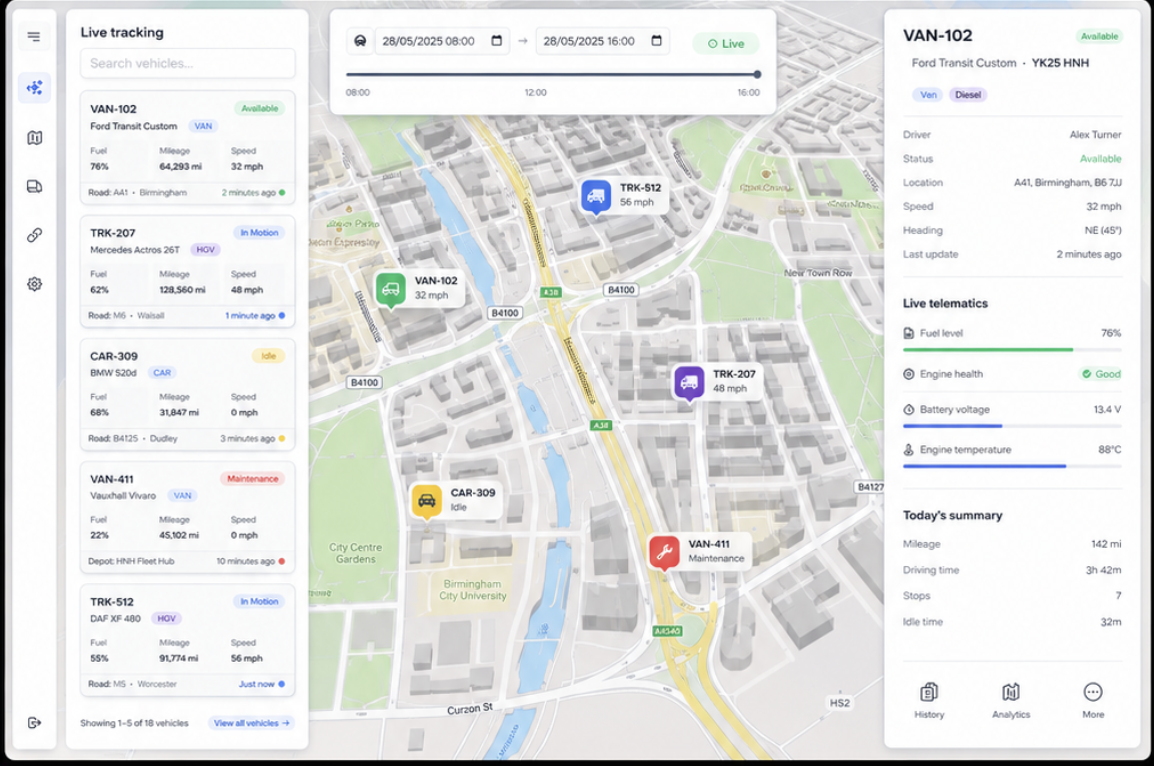
Task: Click driver name Alex Turner
Action: 1095,135
